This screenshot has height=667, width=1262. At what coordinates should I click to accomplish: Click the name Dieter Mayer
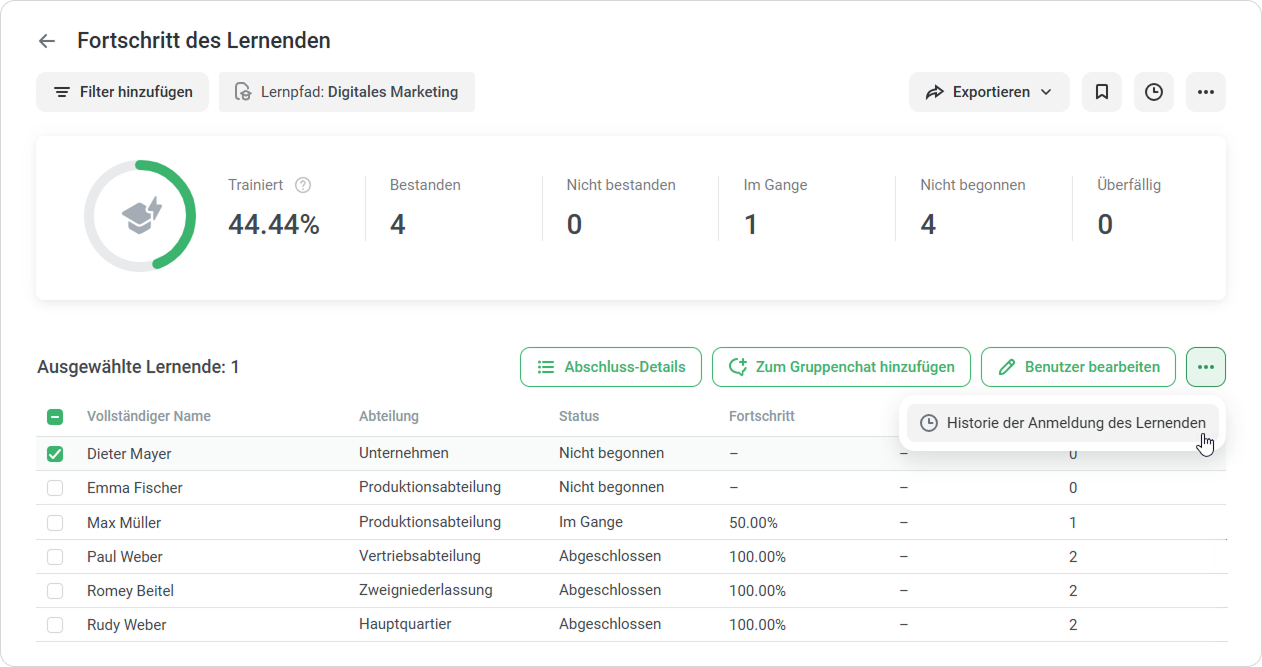click(x=129, y=454)
